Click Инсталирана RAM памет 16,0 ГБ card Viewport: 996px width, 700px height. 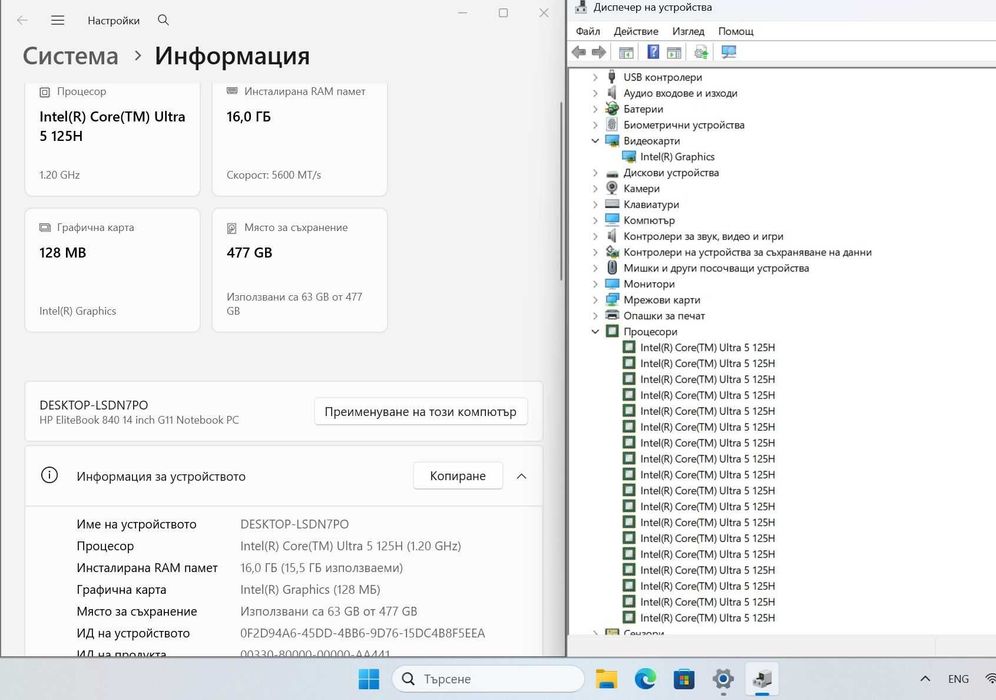(300, 138)
